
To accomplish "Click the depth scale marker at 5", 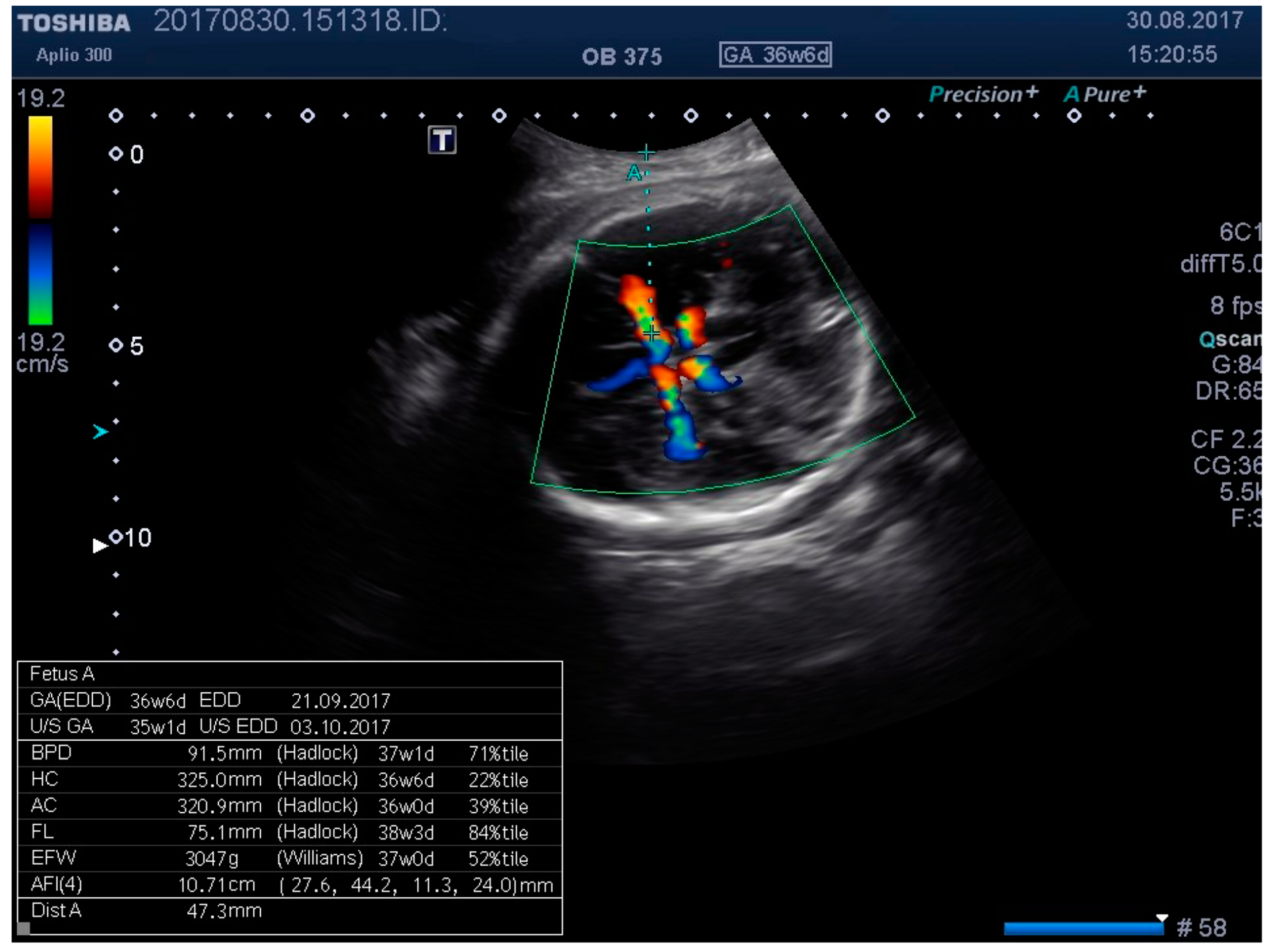I will point(116,345).
